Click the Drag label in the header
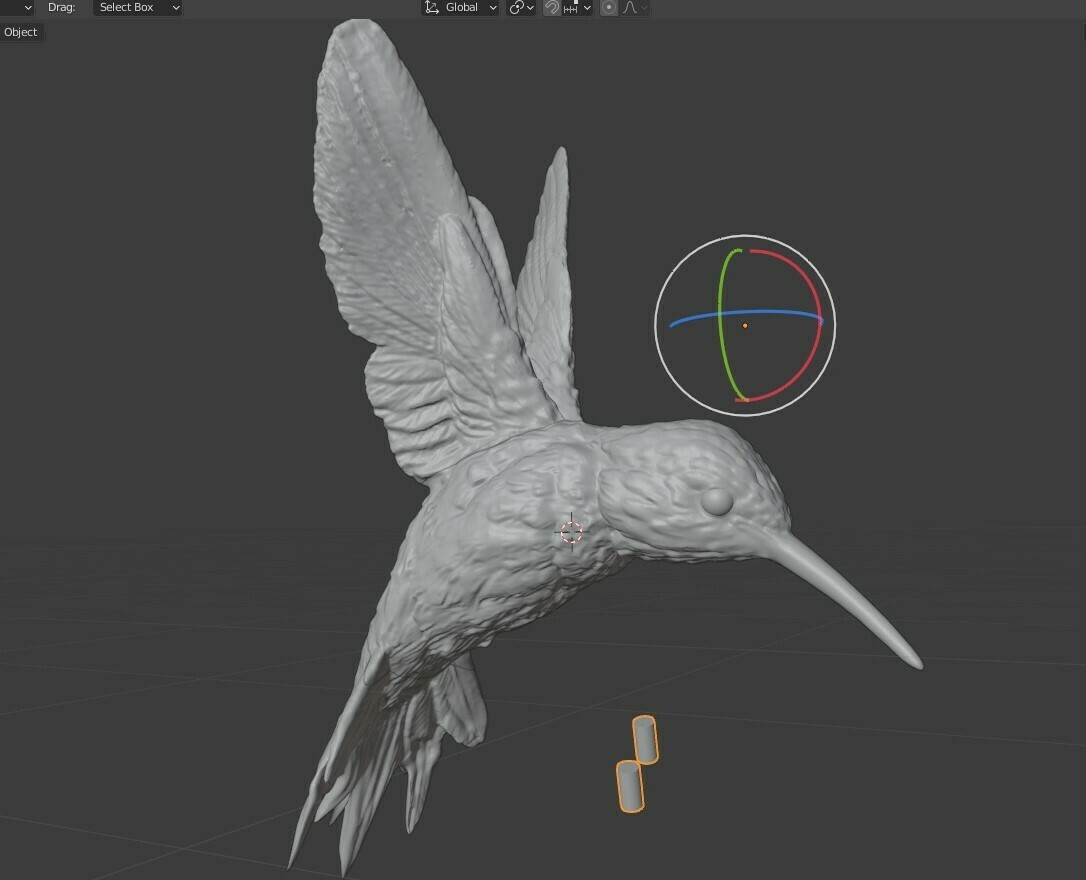The height and width of the screenshot is (880, 1086). 62,8
